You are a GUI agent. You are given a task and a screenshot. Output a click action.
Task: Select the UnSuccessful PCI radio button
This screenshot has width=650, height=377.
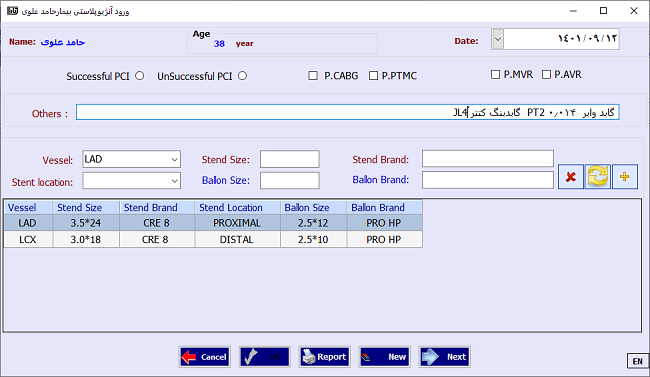(243, 76)
